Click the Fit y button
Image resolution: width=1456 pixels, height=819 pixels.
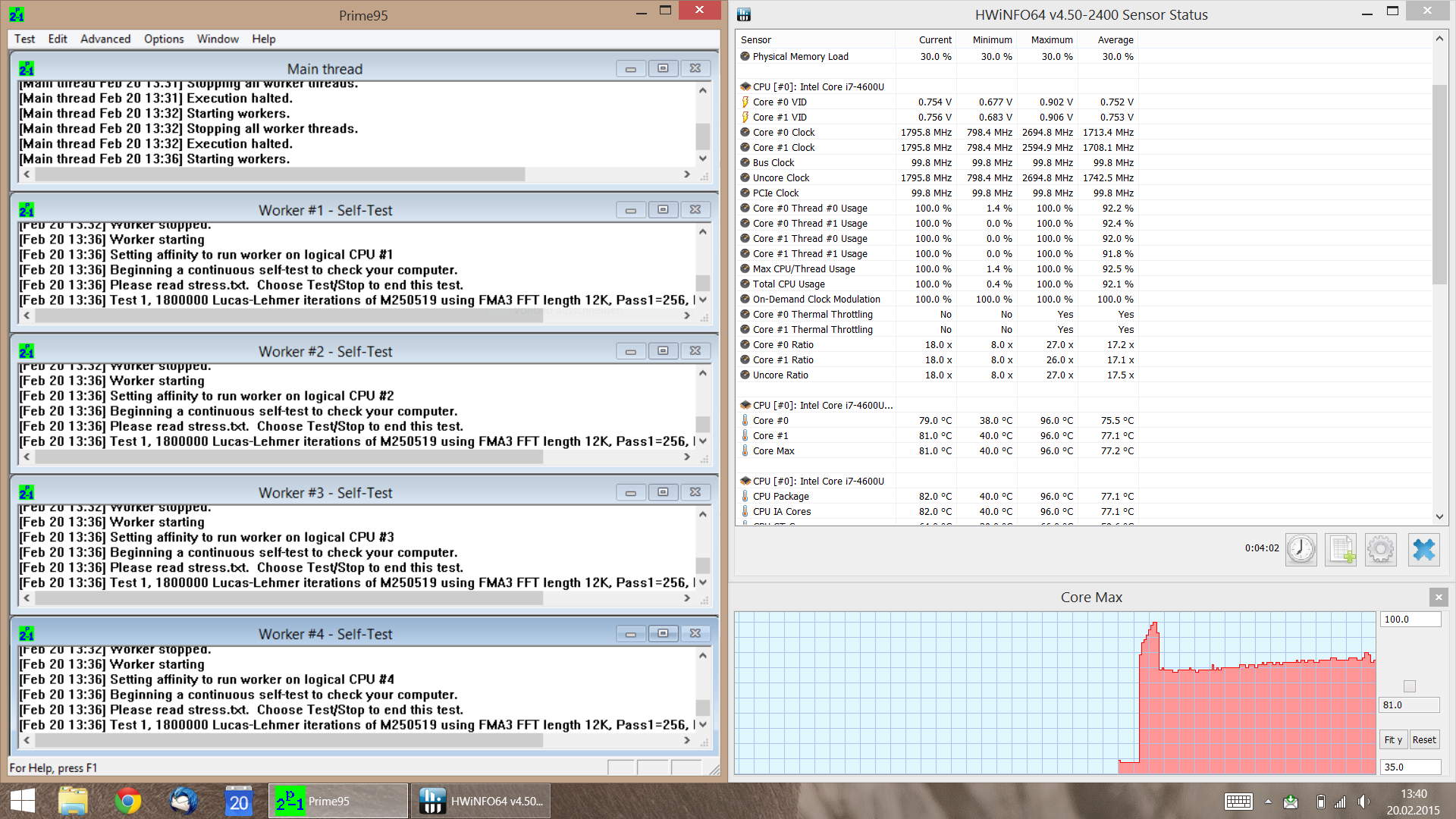1393,739
